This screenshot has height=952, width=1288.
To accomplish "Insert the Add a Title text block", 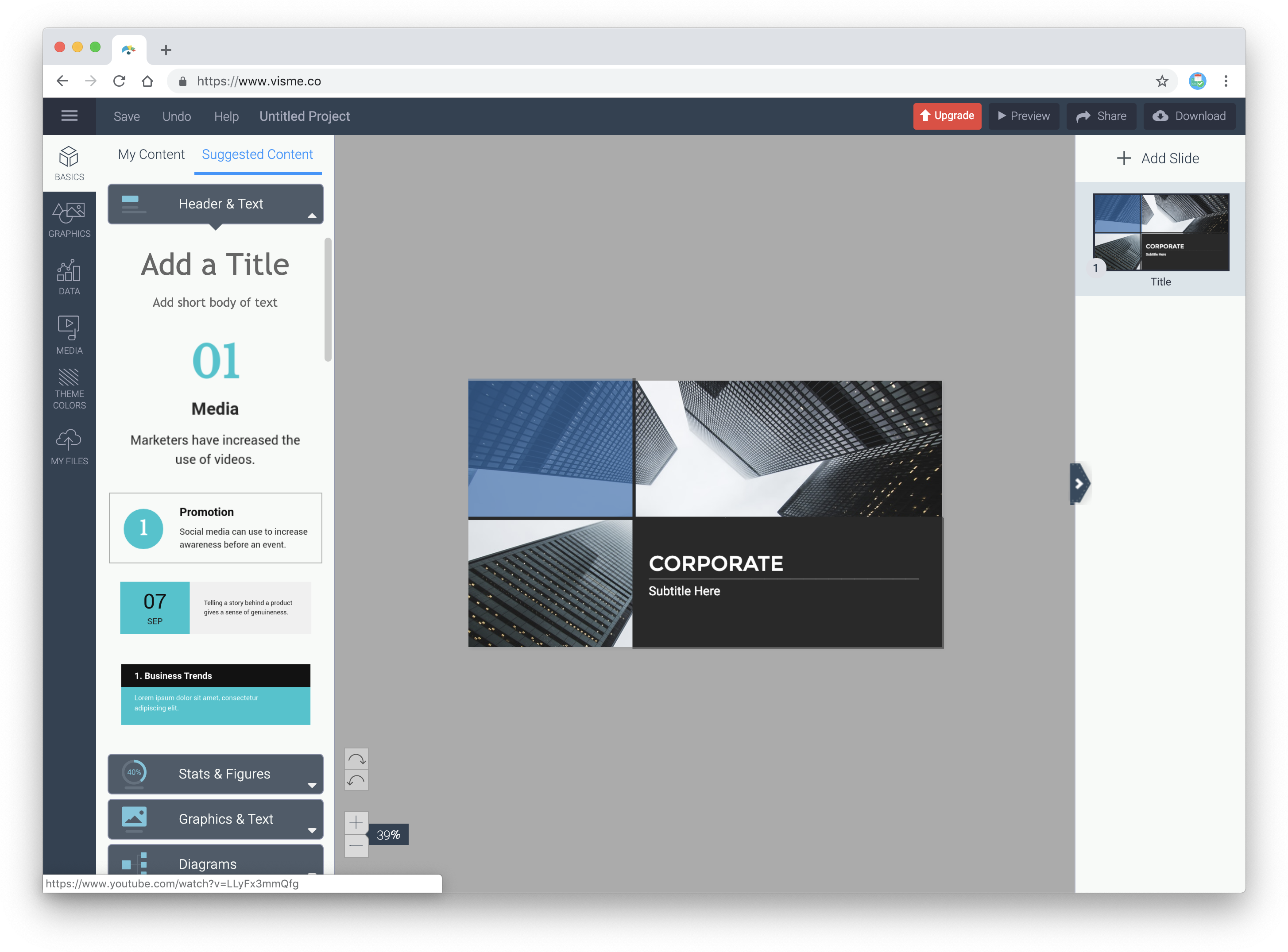I will point(215,265).
